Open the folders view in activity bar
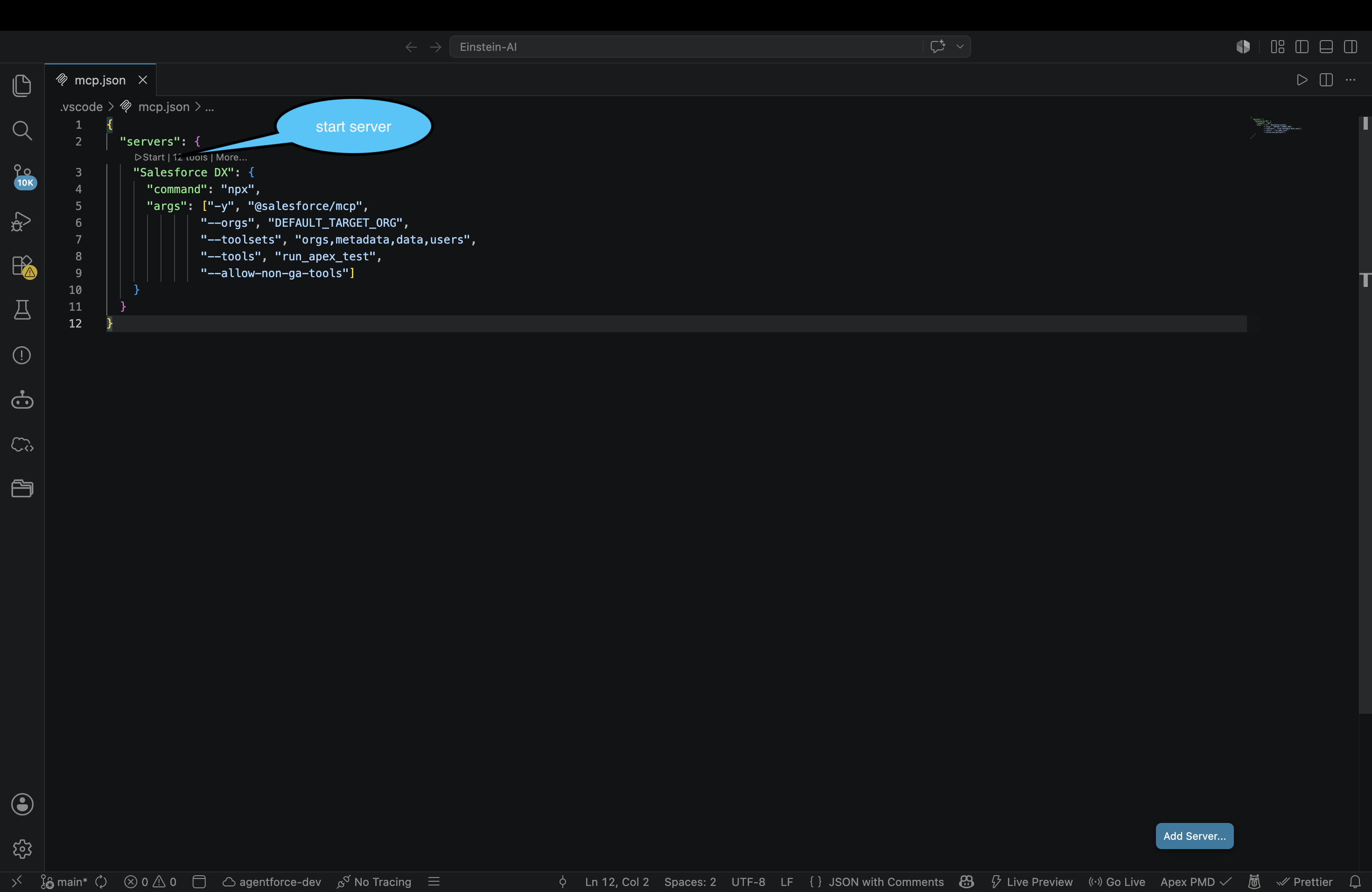The image size is (1372, 892). (22, 488)
